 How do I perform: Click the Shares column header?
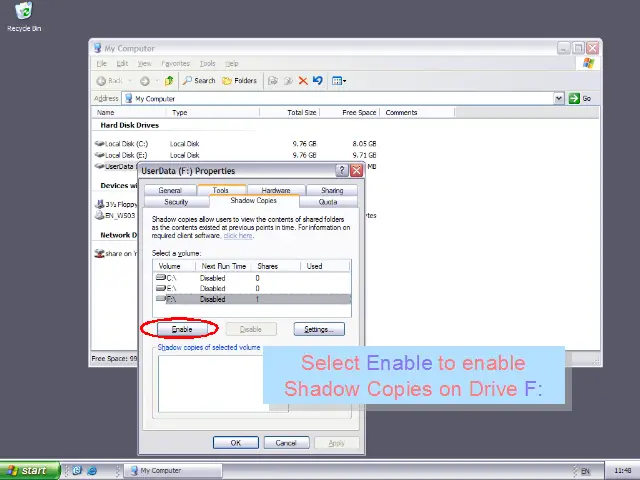point(276,266)
